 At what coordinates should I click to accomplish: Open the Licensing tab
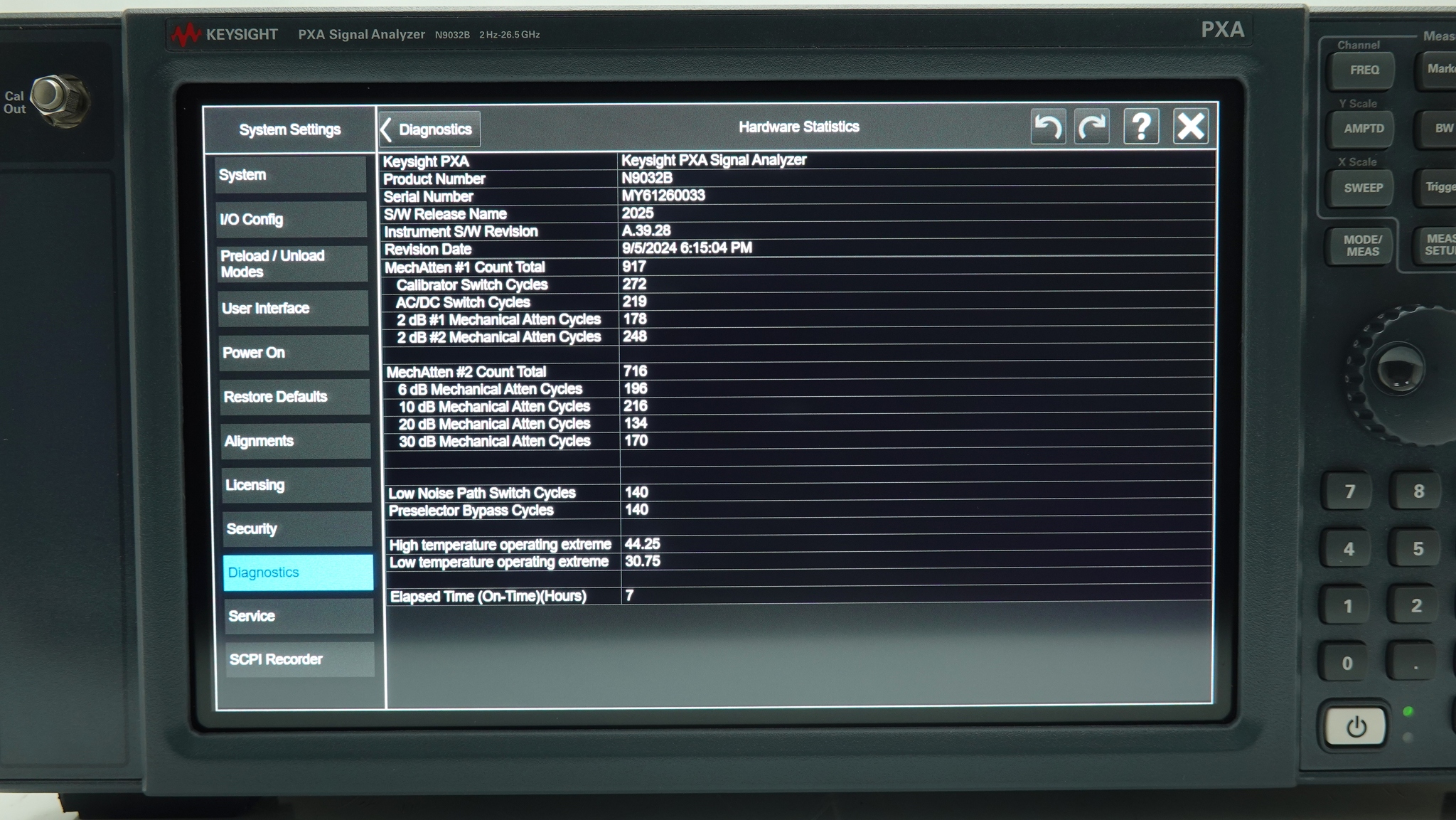pos(296,485)
